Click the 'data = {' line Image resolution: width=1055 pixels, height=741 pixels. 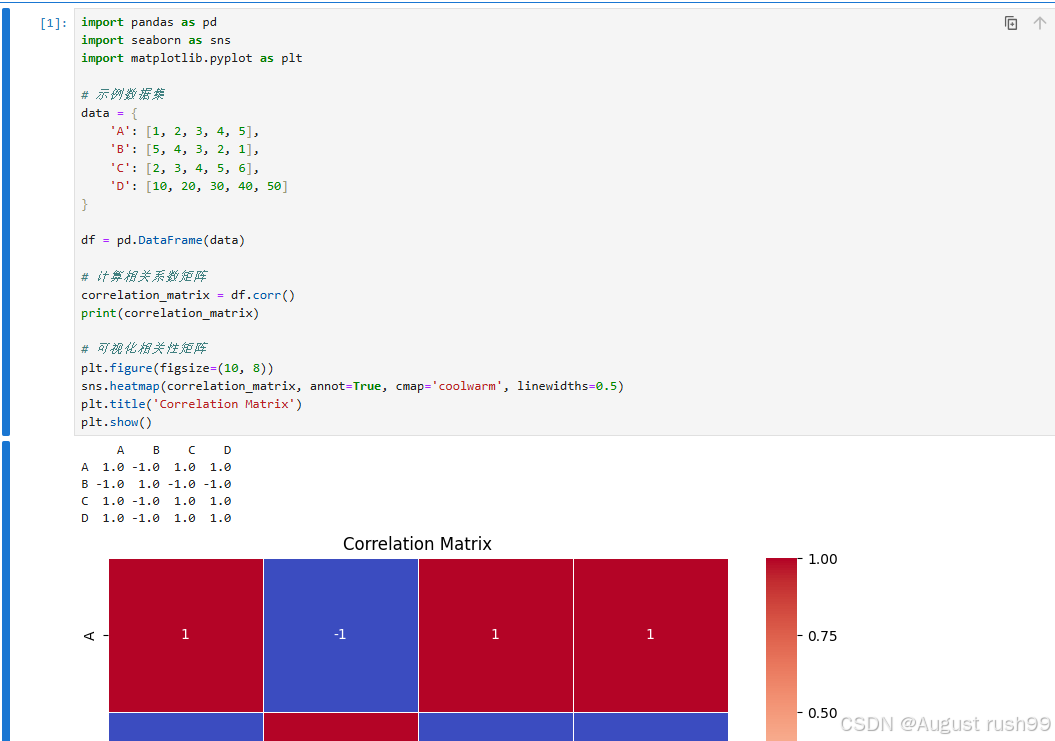click(109, 113)
